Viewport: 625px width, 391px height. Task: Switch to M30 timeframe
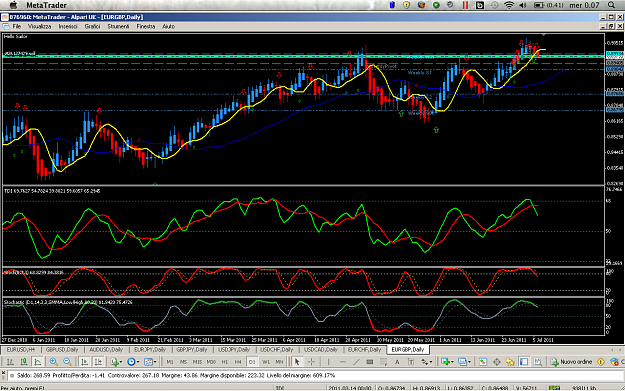(211, 362)
